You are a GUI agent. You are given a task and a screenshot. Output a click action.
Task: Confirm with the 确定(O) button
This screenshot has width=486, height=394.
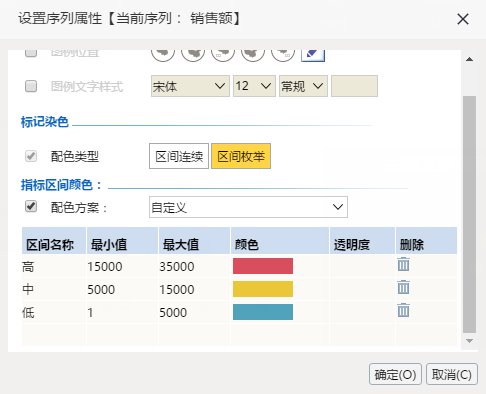click(x=395, y=374)
